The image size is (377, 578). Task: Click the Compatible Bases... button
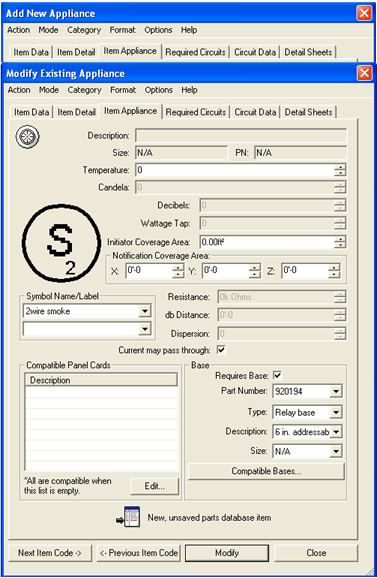(266, 471)
